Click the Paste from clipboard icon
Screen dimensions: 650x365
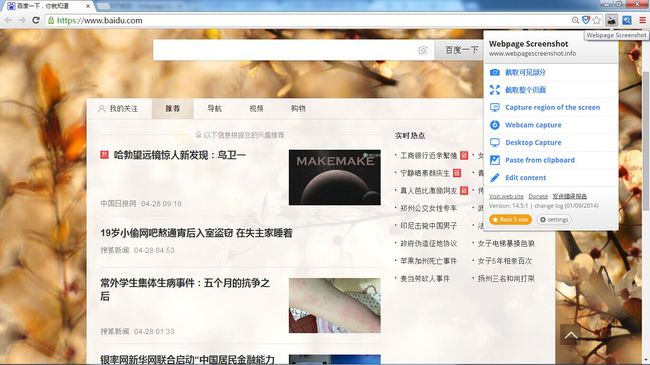coord(495,160)
